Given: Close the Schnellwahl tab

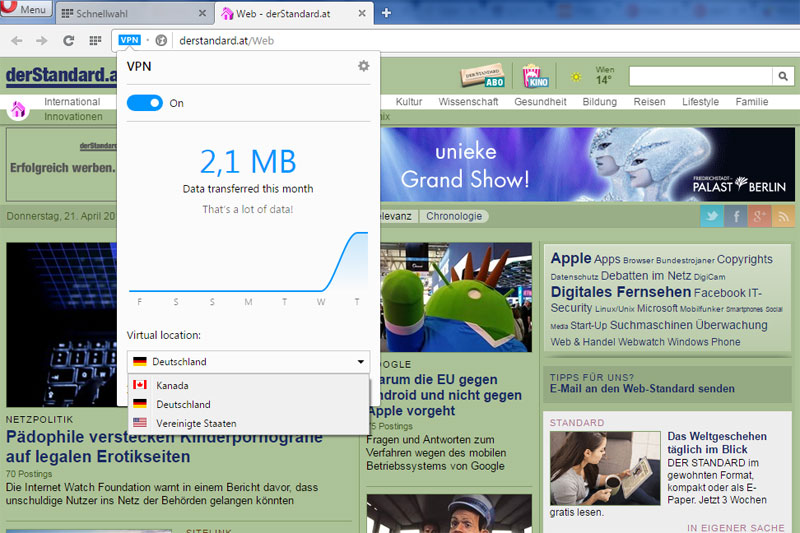Looking at the screenshot, I should click(x=203, y=13).
